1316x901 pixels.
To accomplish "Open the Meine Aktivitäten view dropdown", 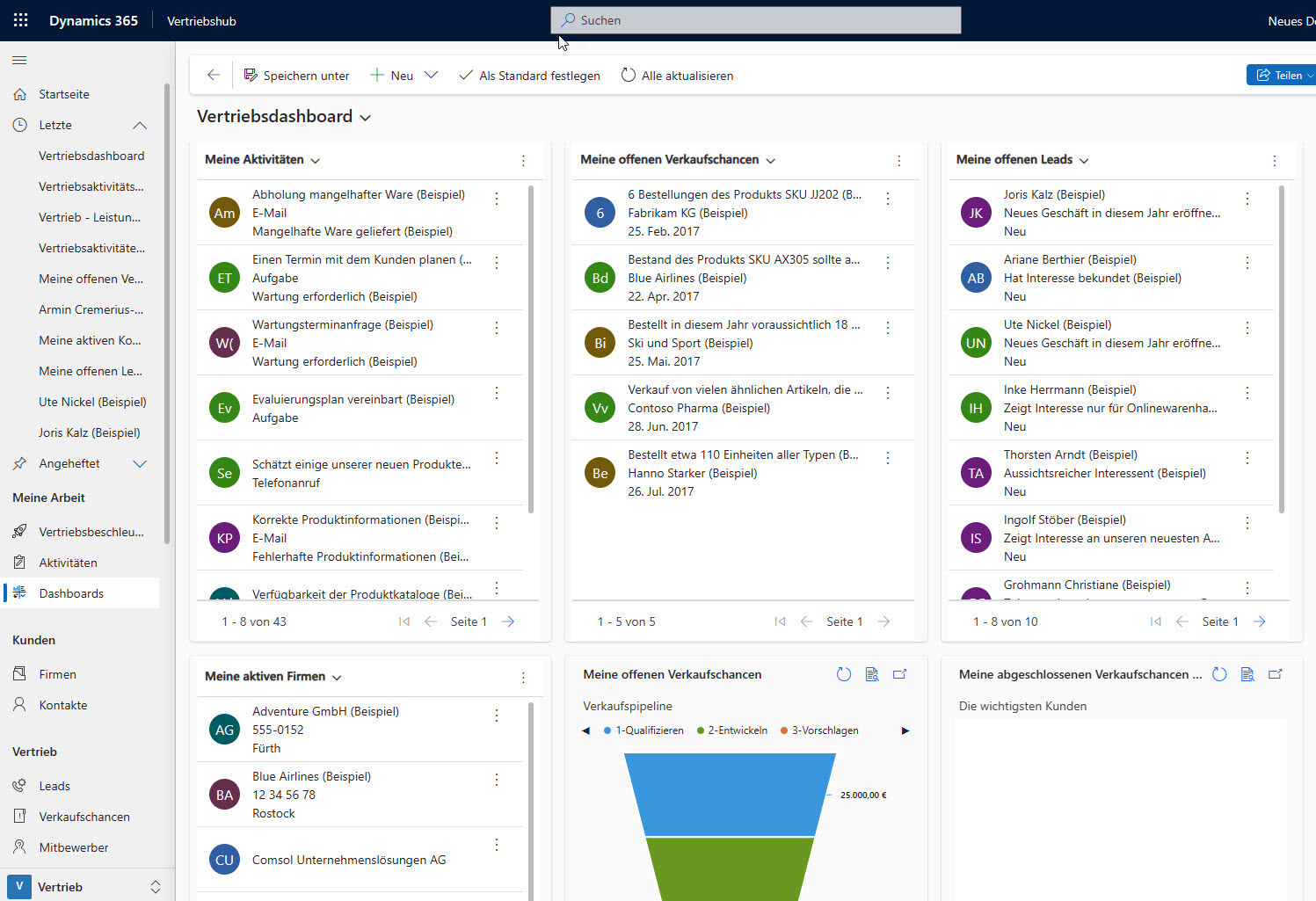I will [x=316, y=161].
